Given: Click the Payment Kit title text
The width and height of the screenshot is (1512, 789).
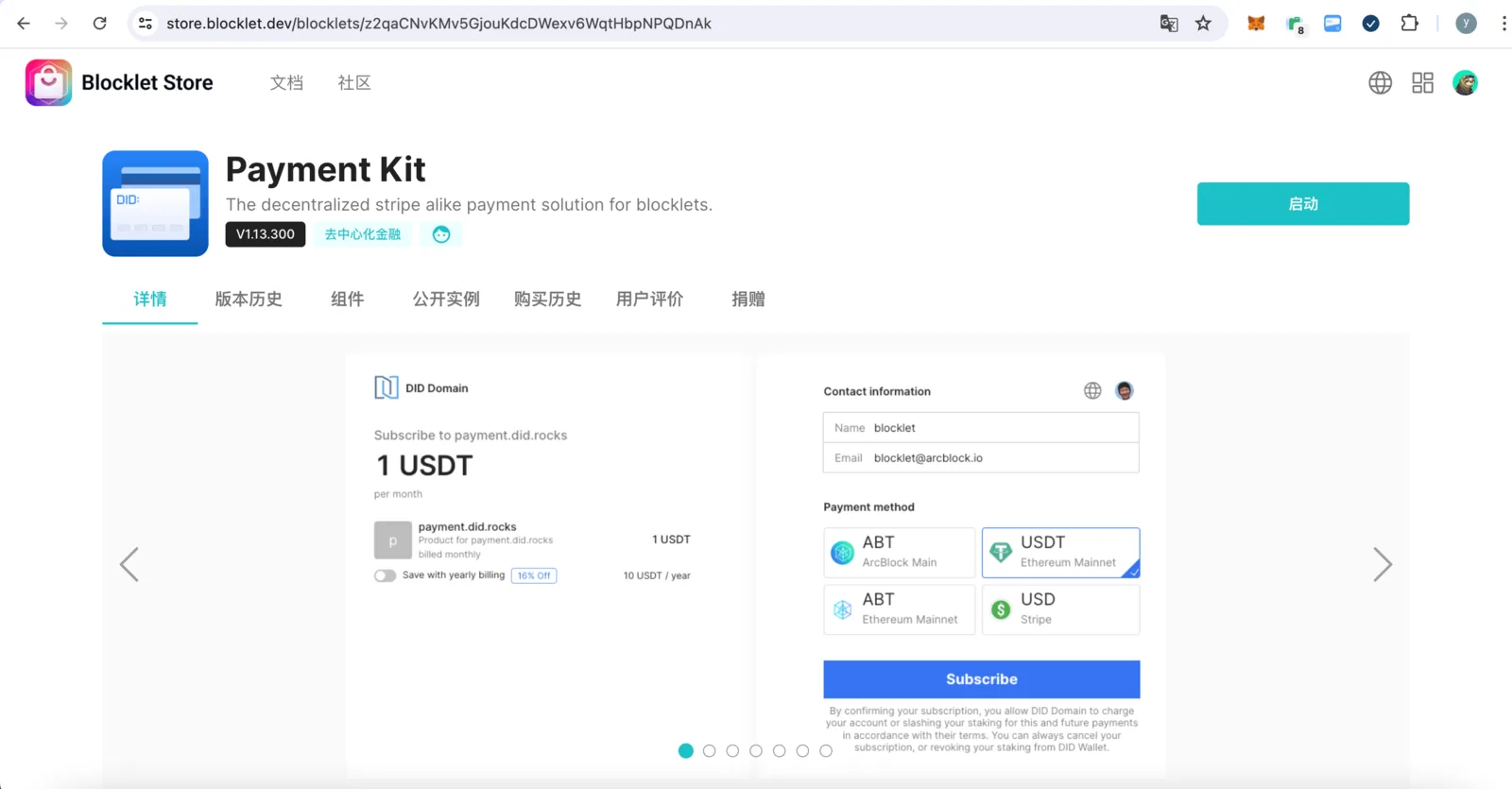Looking at the screenshot, I should tap(325, 169).
